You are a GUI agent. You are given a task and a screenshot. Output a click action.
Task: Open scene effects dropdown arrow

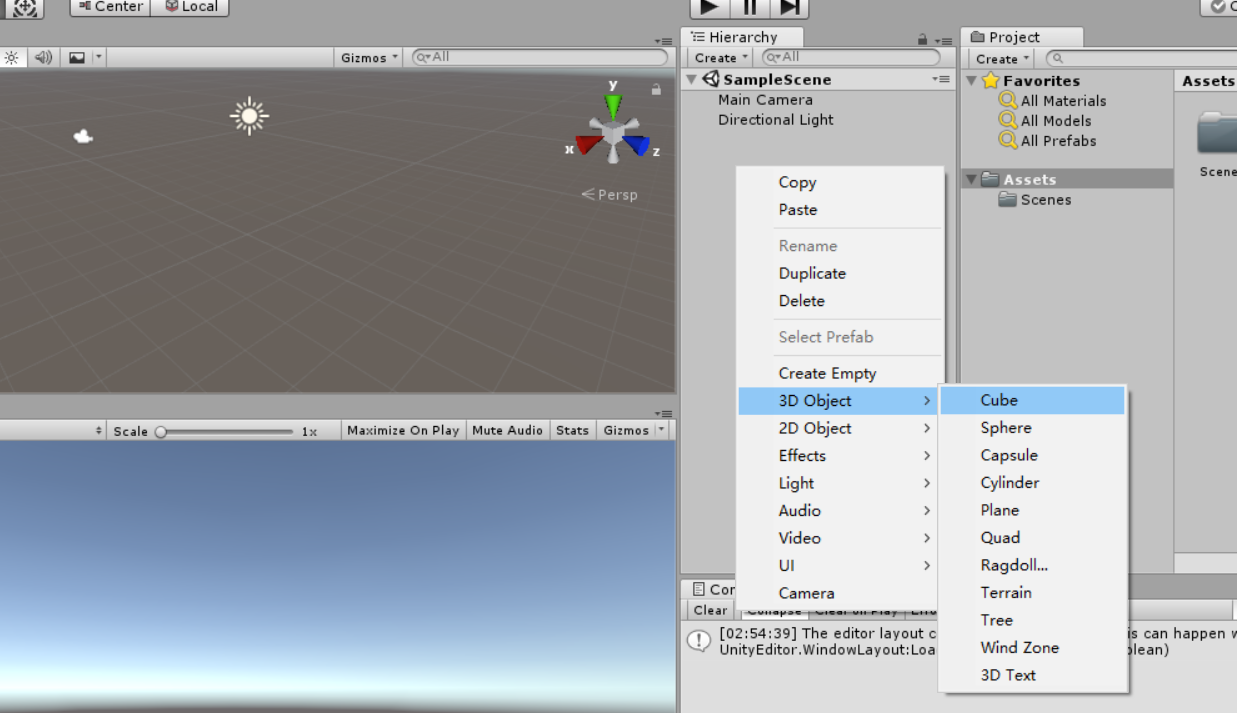pos(98,58)
